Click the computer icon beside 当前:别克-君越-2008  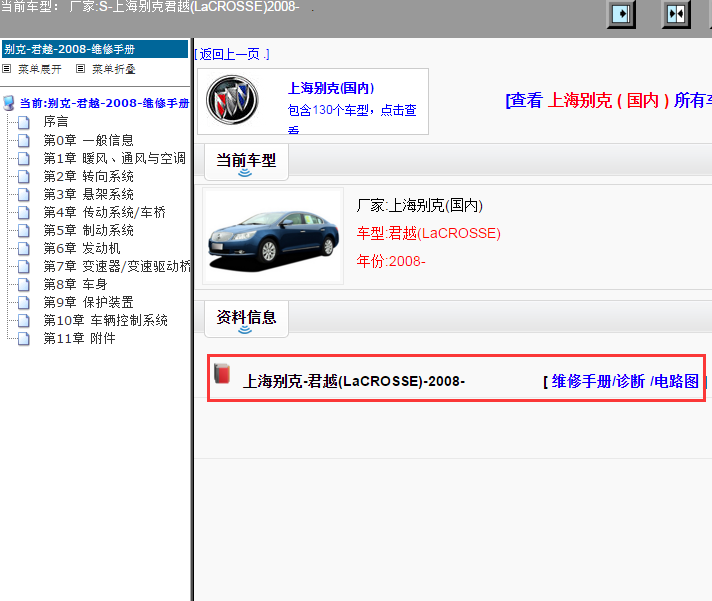pos(9,103)
